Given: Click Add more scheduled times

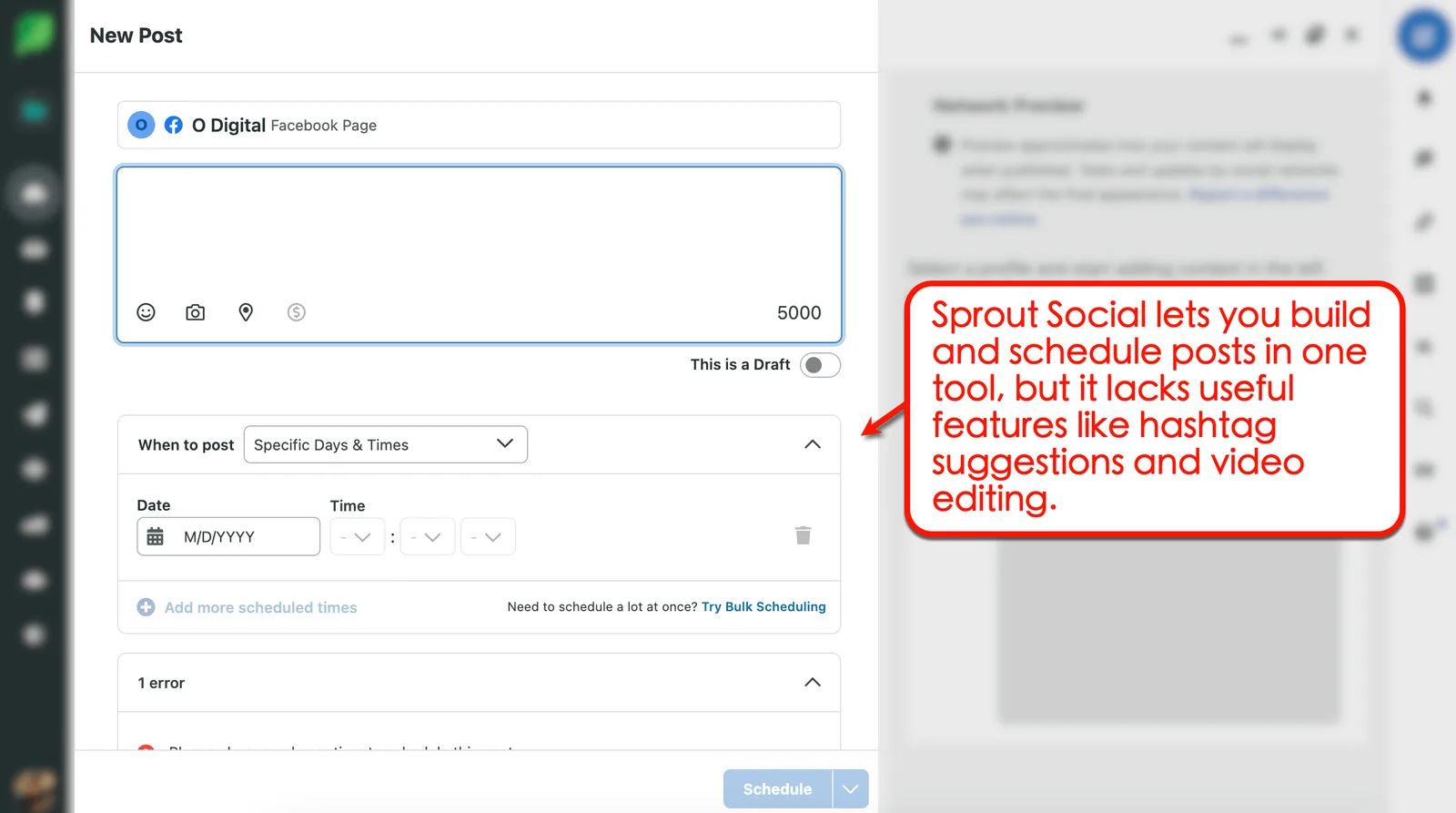Looking at the screenshot, I should point(260,607).
